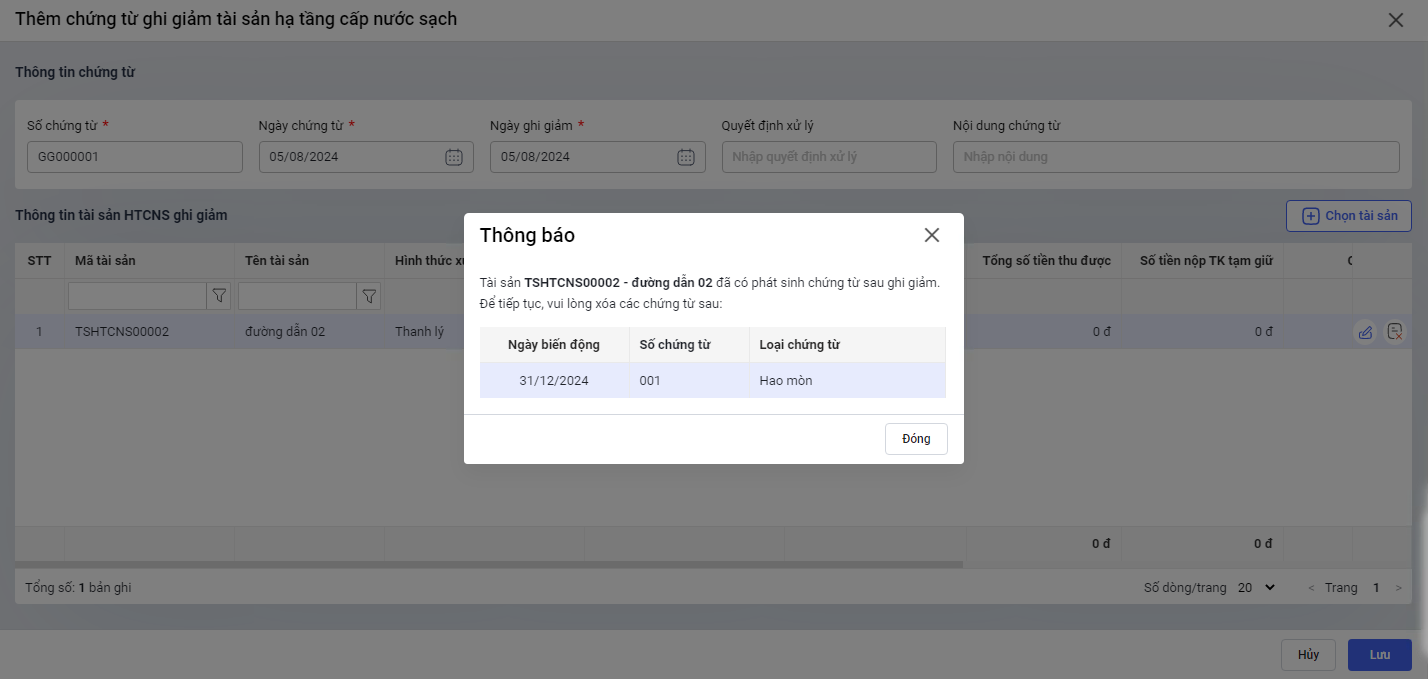Click the Số chứng từ input field
The height and width of the screenshot is (679, 1428).
(134, 157)
